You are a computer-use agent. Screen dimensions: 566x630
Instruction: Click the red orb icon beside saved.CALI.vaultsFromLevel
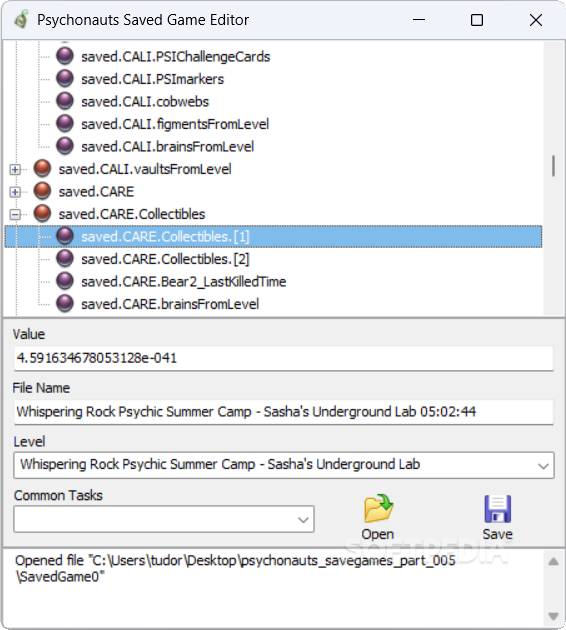[x=42, y=169]
